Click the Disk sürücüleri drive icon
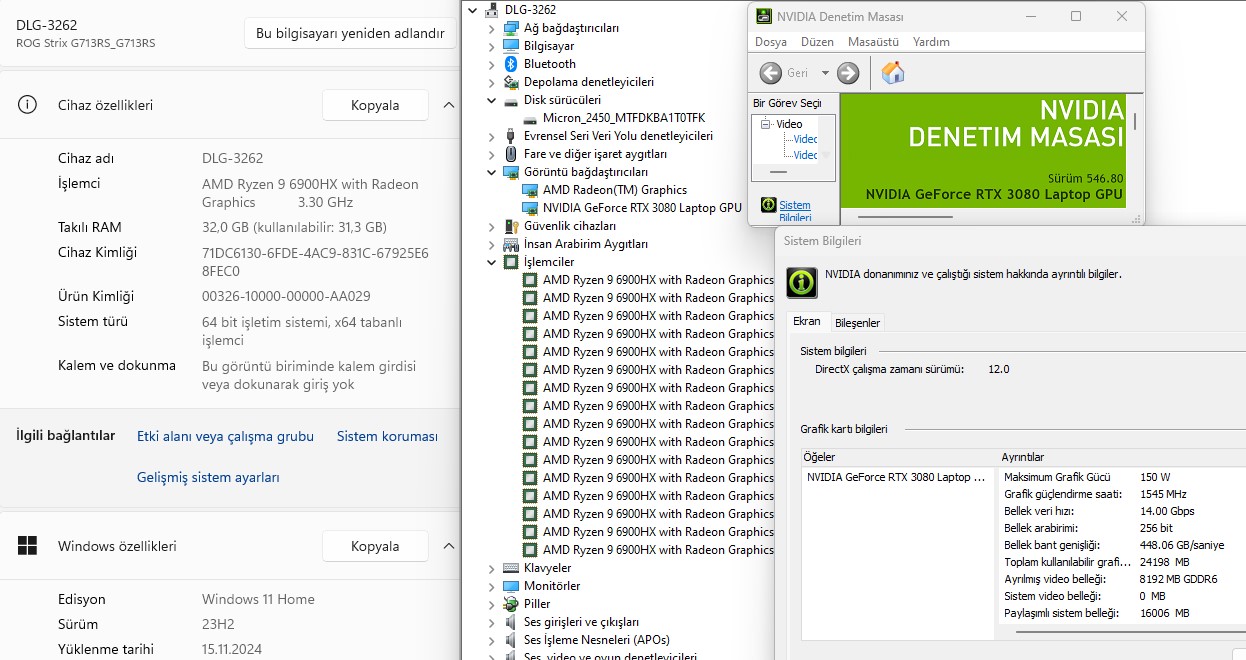Image resolution: width=1246 pixels, height=660 pixels. [511, 100]
